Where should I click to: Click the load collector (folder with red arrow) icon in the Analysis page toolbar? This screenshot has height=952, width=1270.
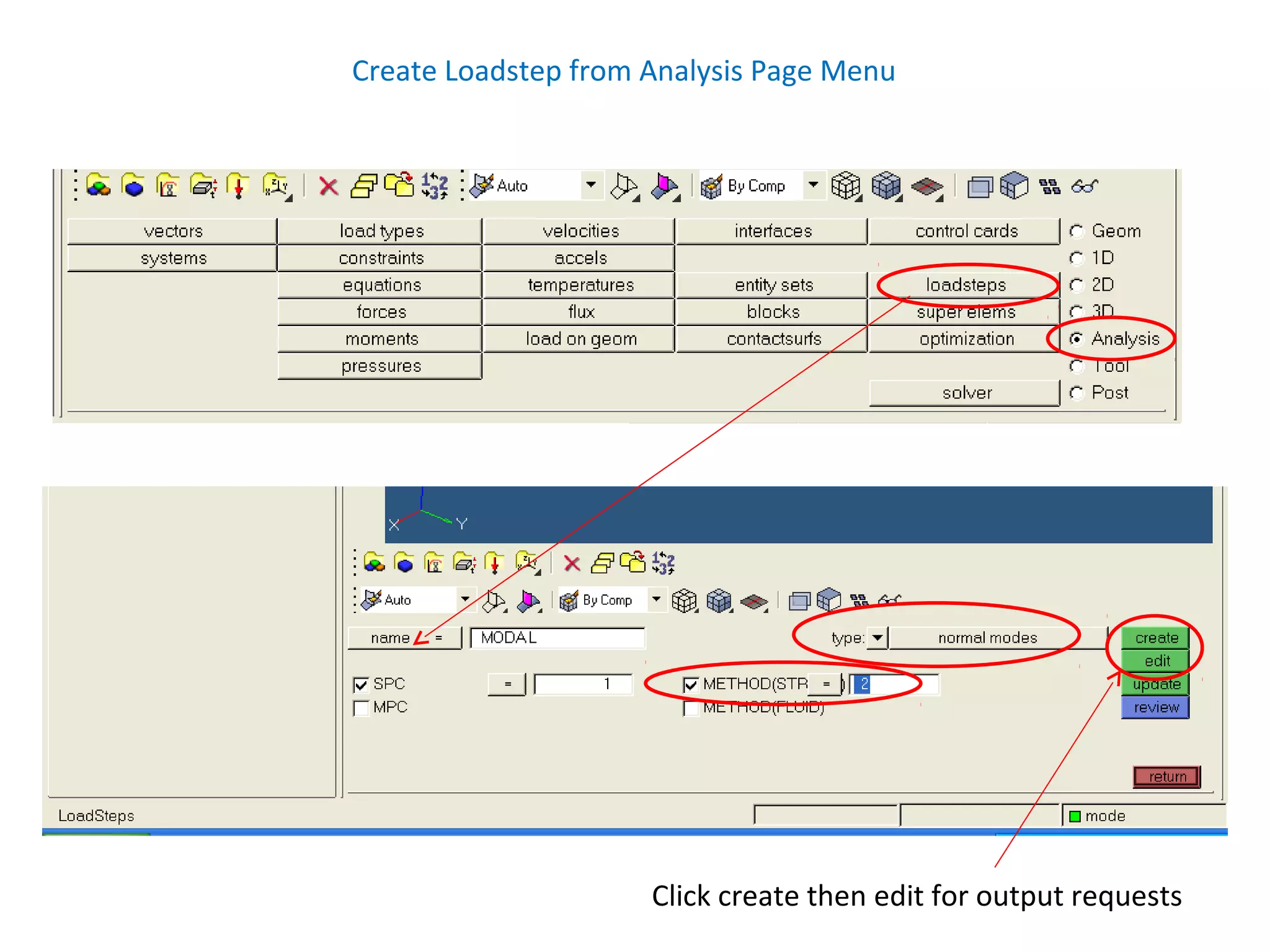238,186
